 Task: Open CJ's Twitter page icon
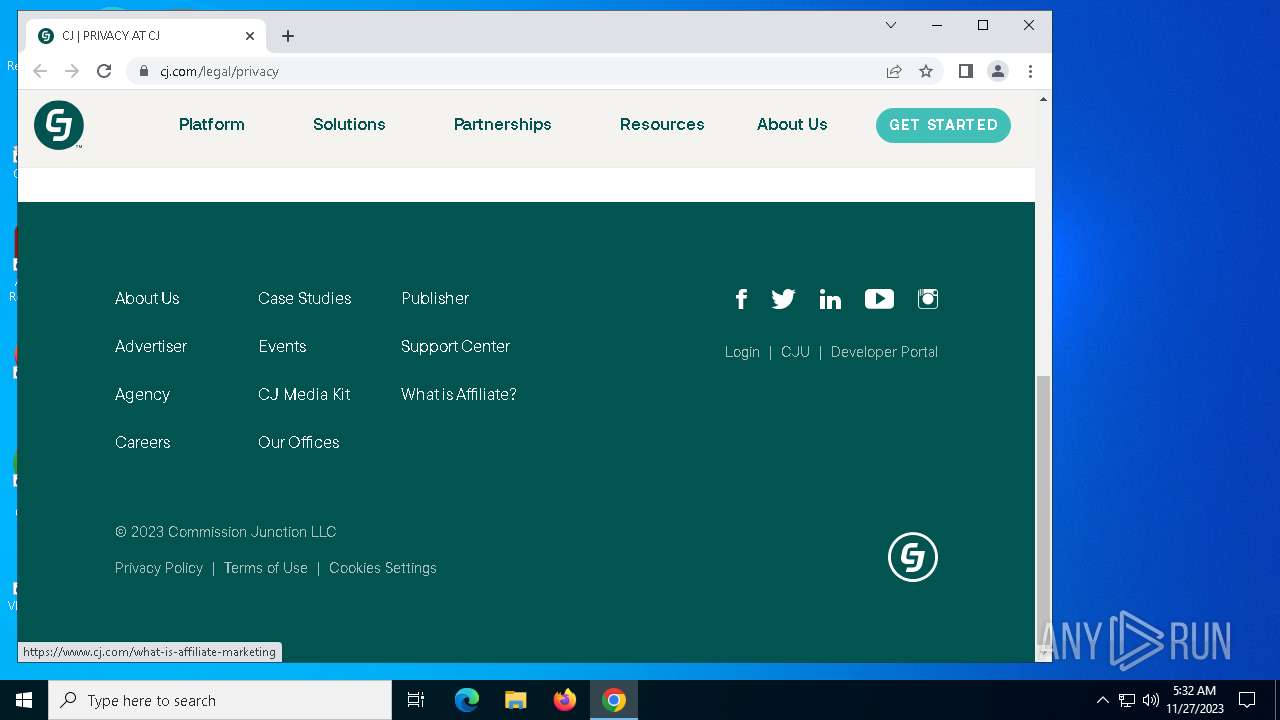tap(783, 299)
